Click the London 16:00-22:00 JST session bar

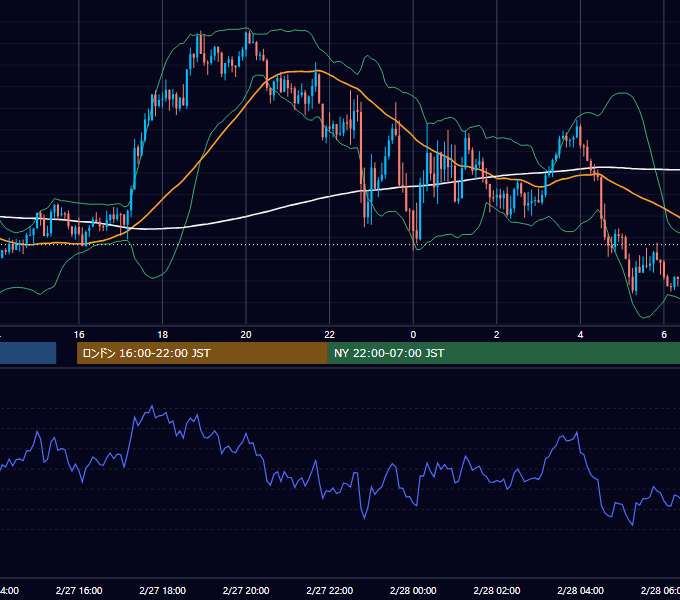(202, 353)
